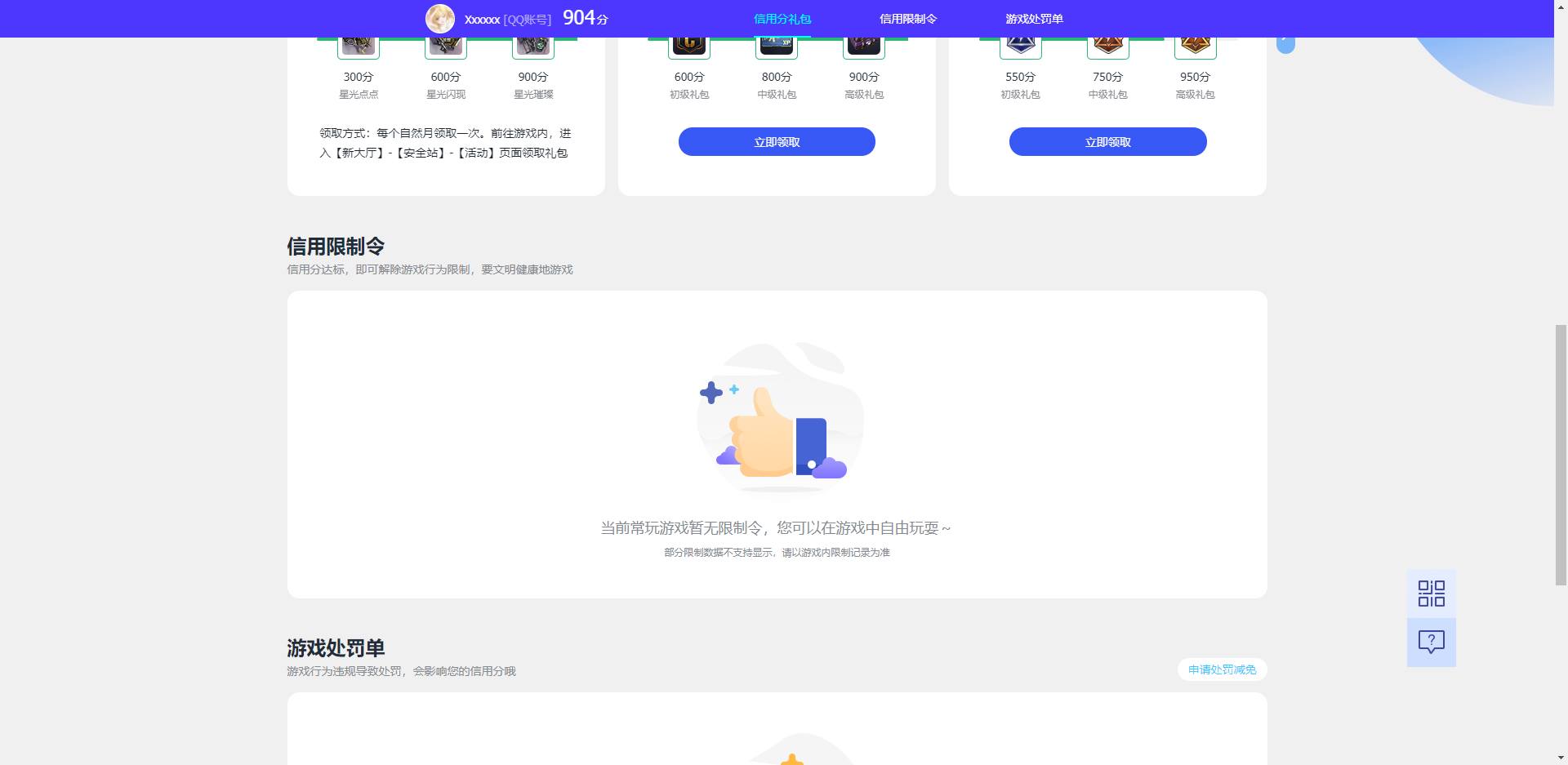Click the page vertical scrollbar thumb
The width and height of the screenshot is (1568, 765).
click(1561, 455)
